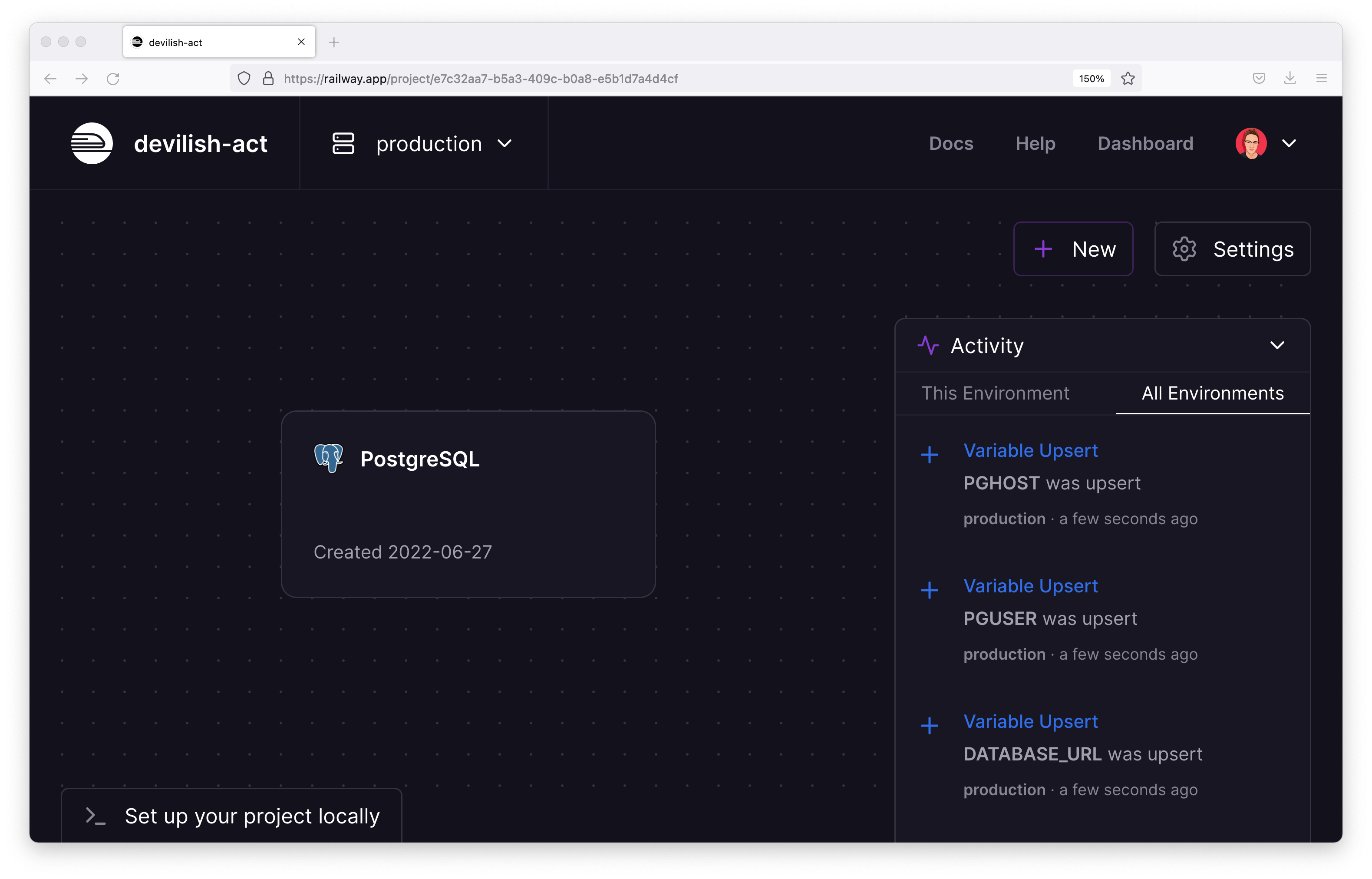Click the PGHOST Variable Upsert entry
The image size is (1372, 879).
point(1030,451)
